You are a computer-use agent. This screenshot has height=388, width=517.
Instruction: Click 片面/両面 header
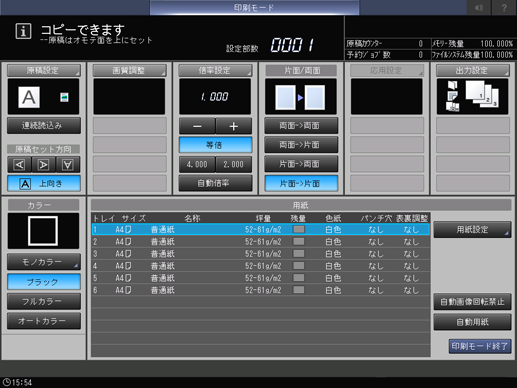tap(301, 70)
